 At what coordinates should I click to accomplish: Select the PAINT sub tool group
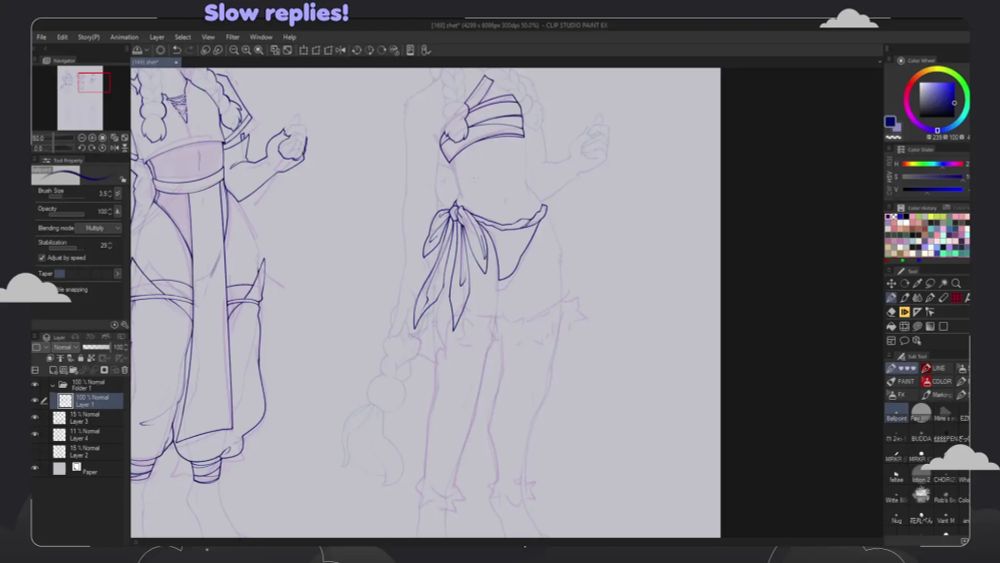click(x=902, y=381)
